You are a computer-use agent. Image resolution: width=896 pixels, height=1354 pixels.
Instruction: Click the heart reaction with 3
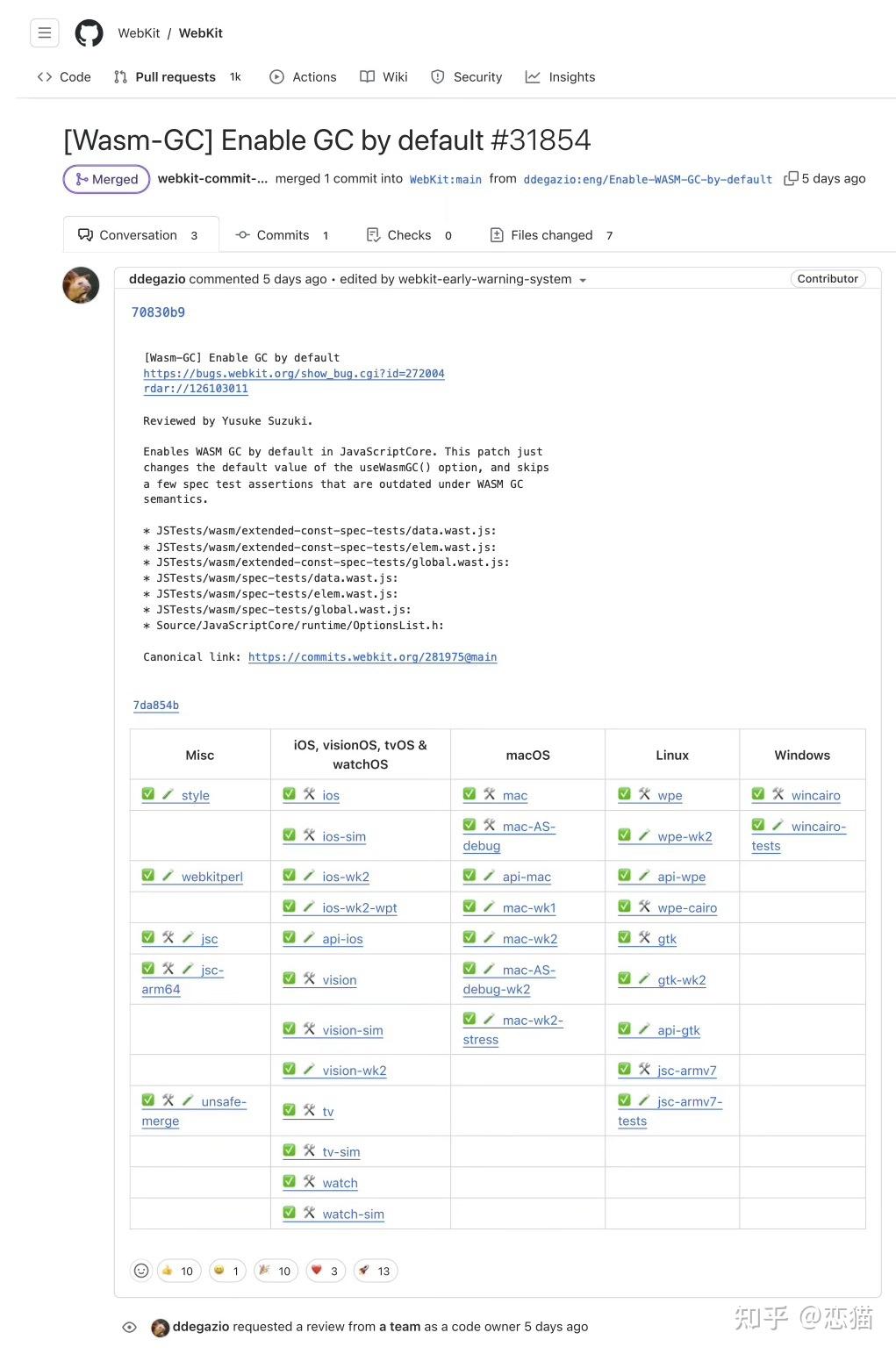[x=325, y=1270]
